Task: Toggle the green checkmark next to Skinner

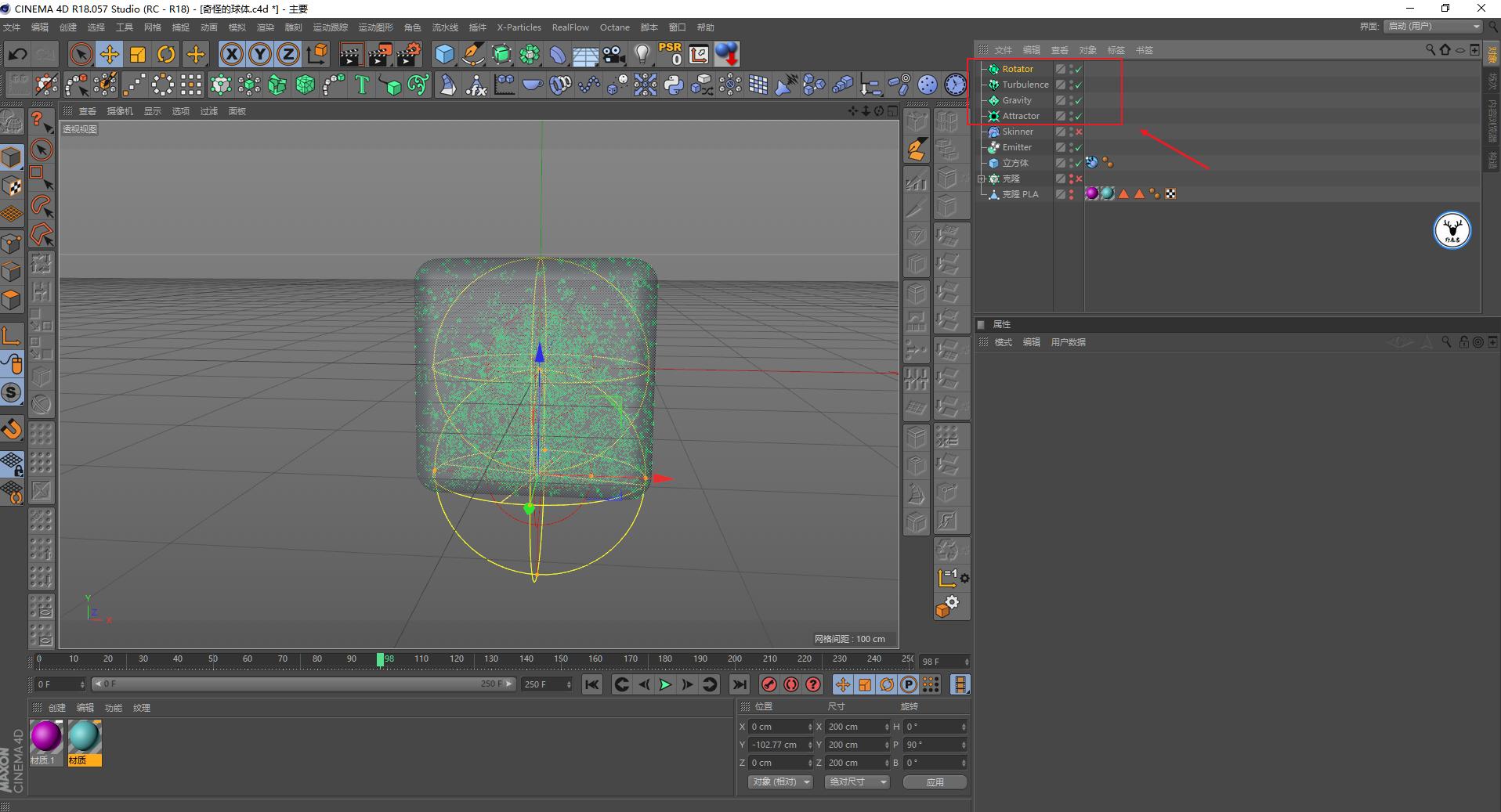Action: tap(1079, 132)
